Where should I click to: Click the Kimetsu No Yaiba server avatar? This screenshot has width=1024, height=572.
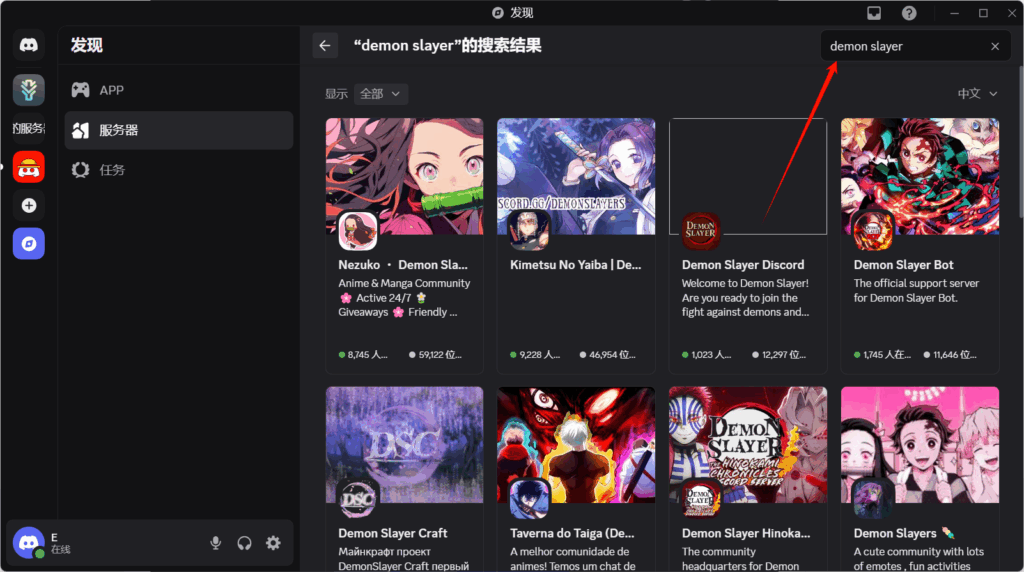point(529,230)
